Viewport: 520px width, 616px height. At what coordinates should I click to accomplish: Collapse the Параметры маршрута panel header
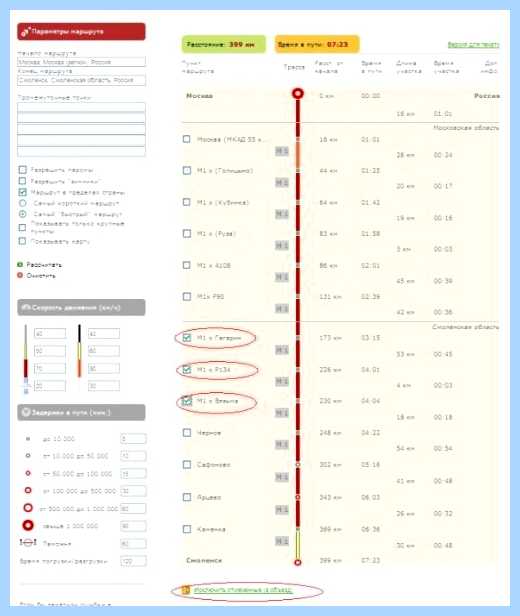(x=81, y=32)
